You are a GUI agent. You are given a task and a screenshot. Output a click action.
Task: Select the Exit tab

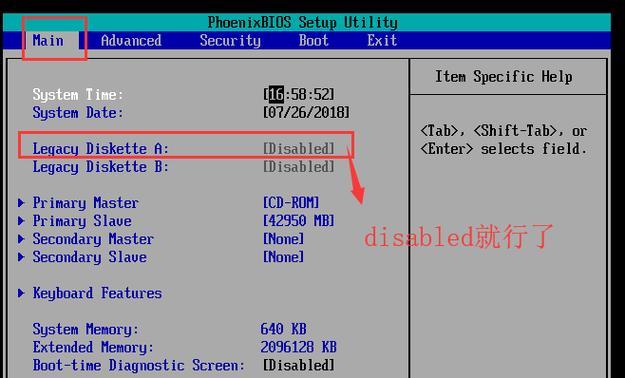[x=382, y=41]
